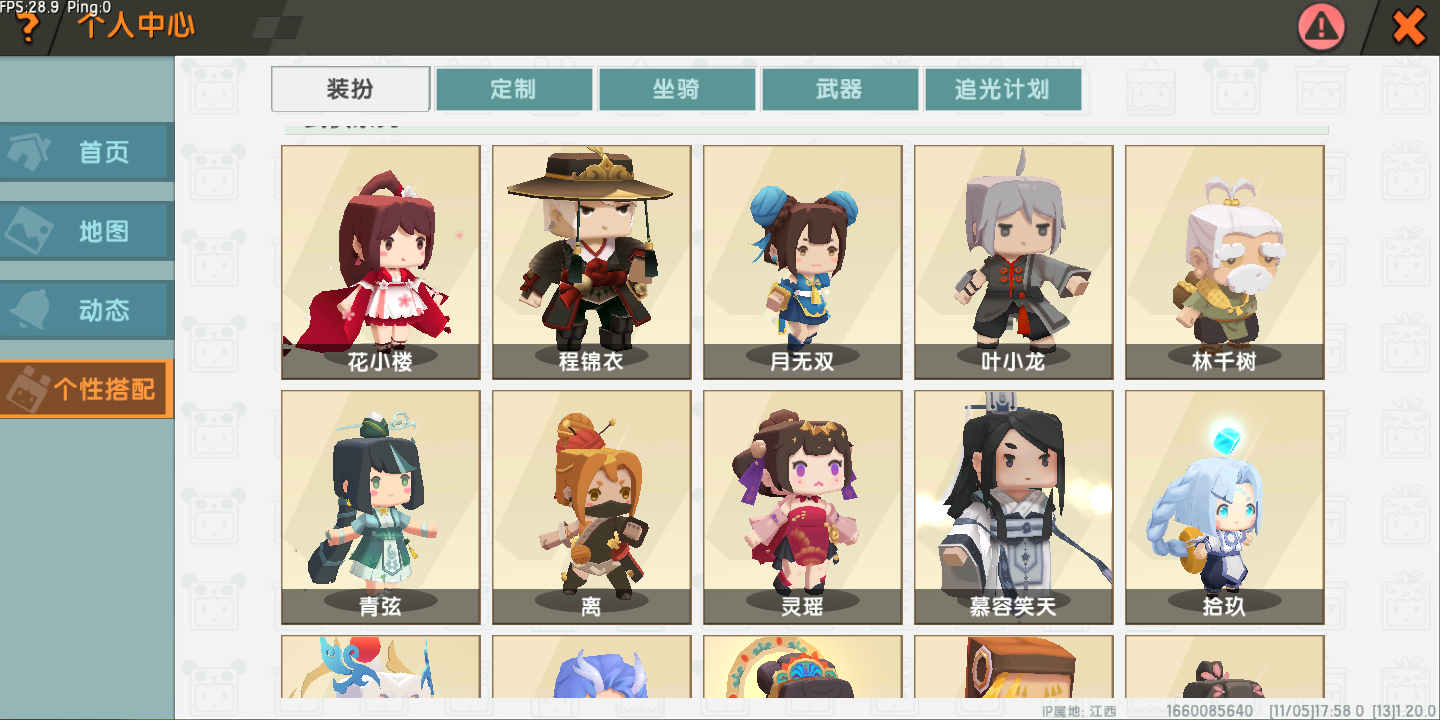Pick the 叶小龙 character skin
Viewport: 1440px width, 720px height.
(1014, 262)
